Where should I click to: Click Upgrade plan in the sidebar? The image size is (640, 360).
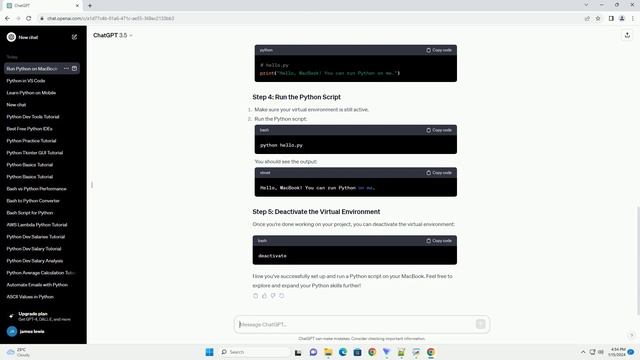(x=43, y=316)
